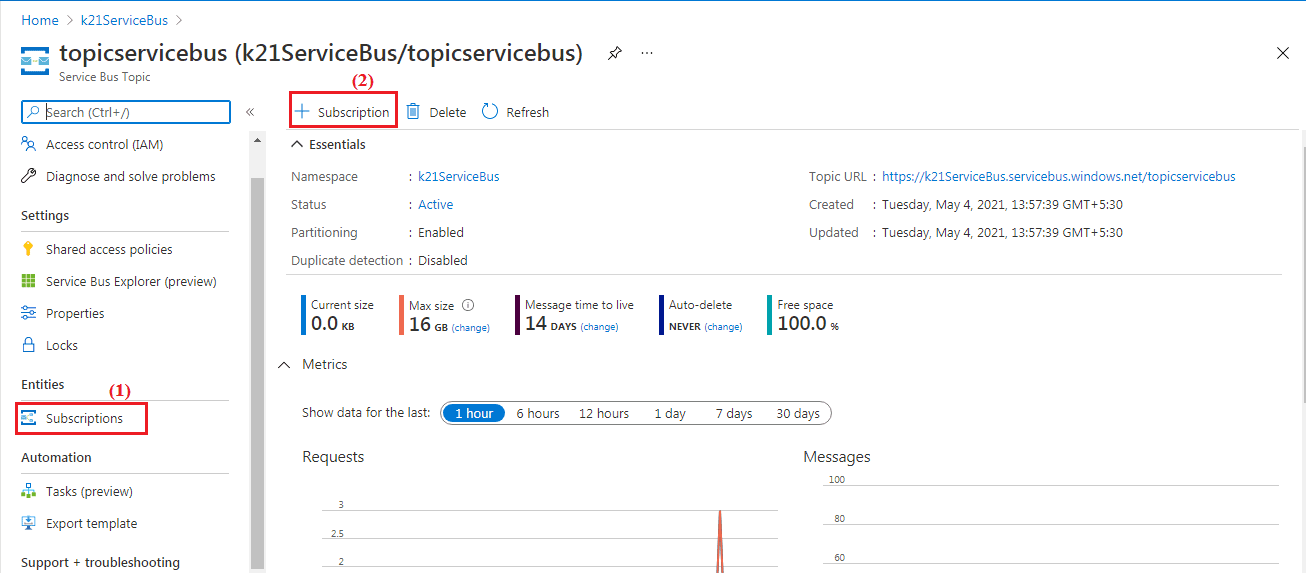Open Service Bus Explorer (preview)

pyautogui.click(x=130, y=282)
